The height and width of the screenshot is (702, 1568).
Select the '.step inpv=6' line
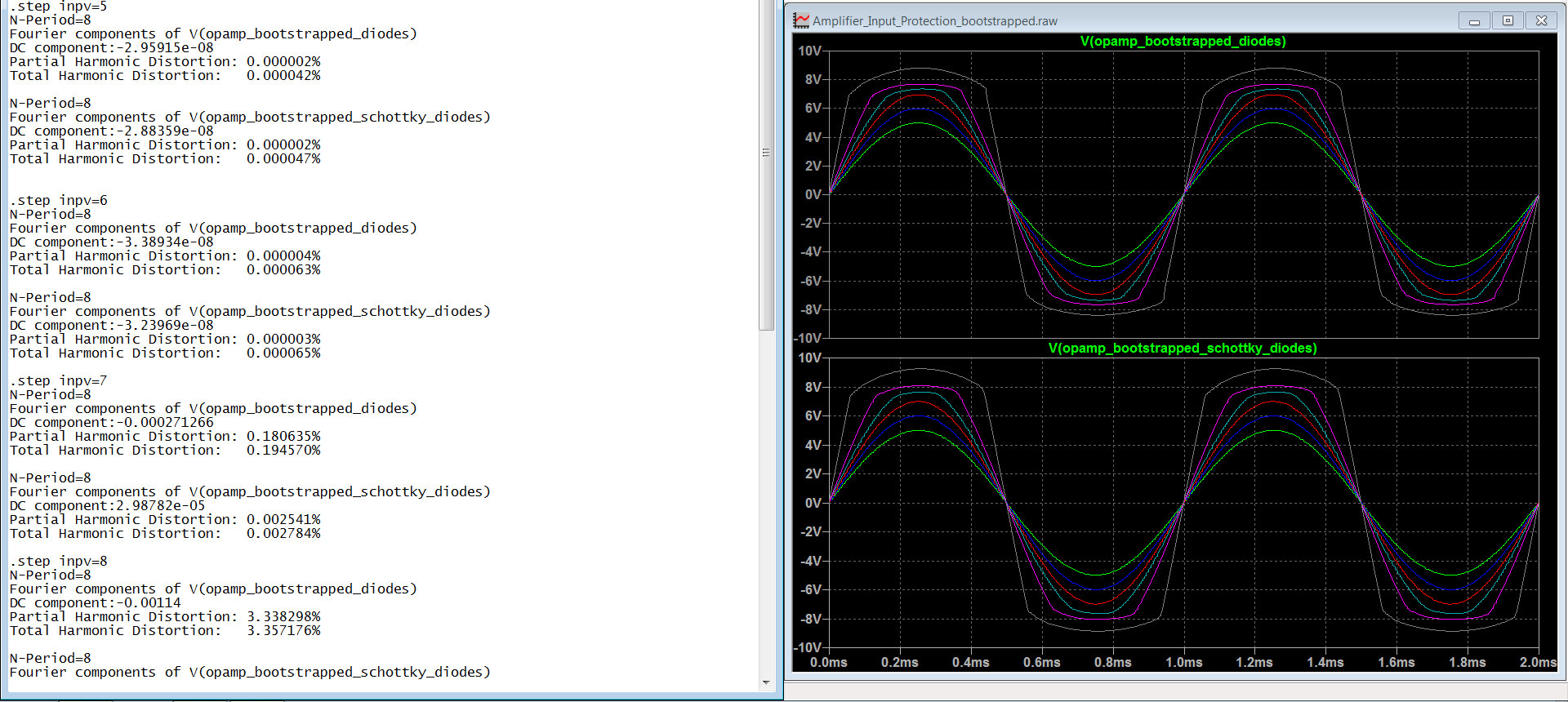click(58, 200)
